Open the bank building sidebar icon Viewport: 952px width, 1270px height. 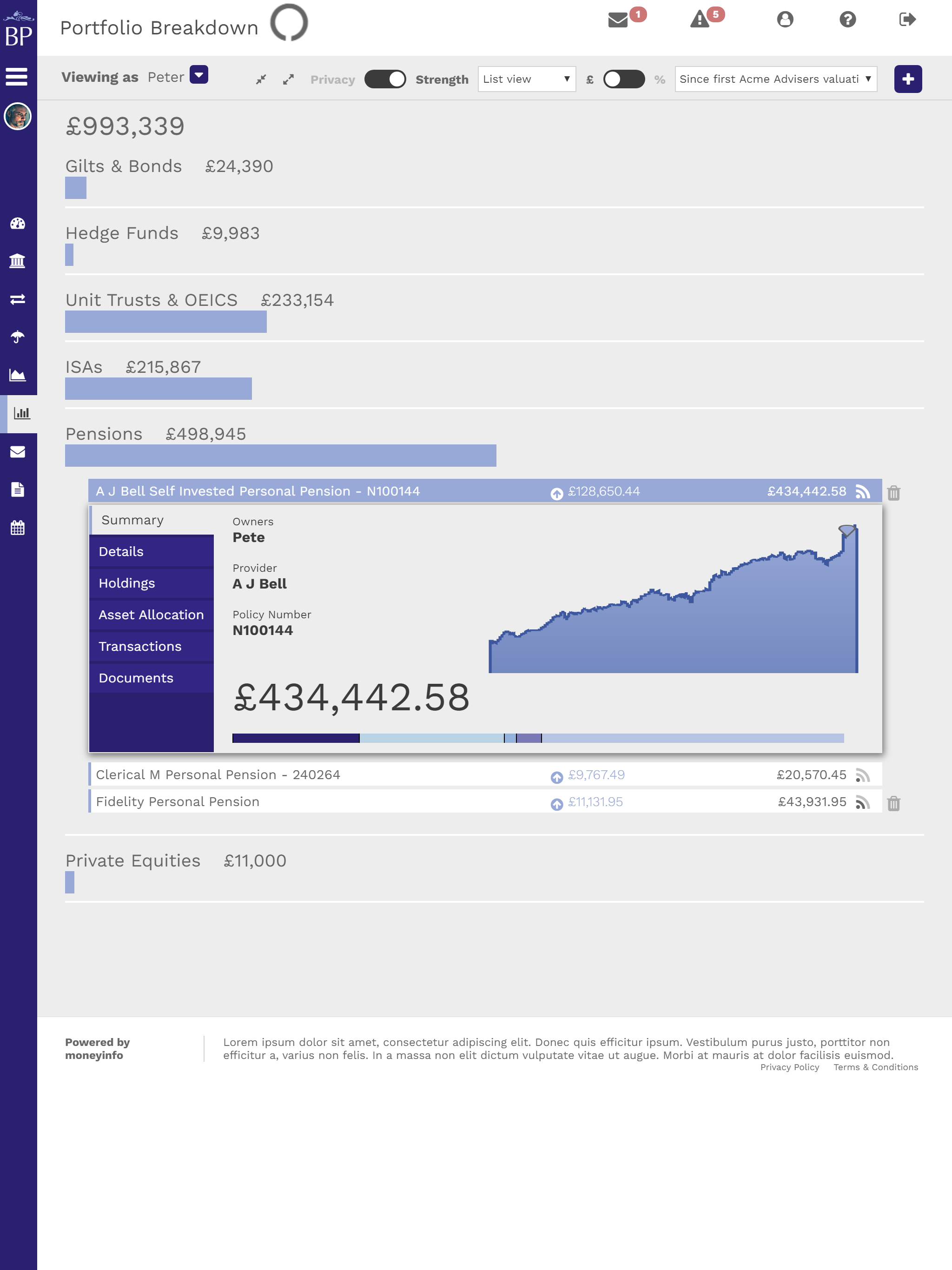click(18, 261)
